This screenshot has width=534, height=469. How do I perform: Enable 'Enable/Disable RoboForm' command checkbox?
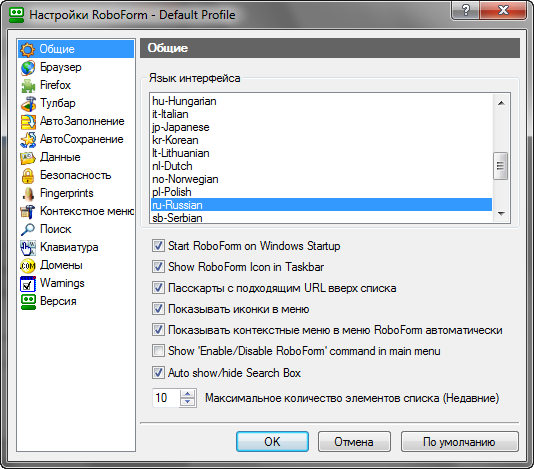click(158, 351)
